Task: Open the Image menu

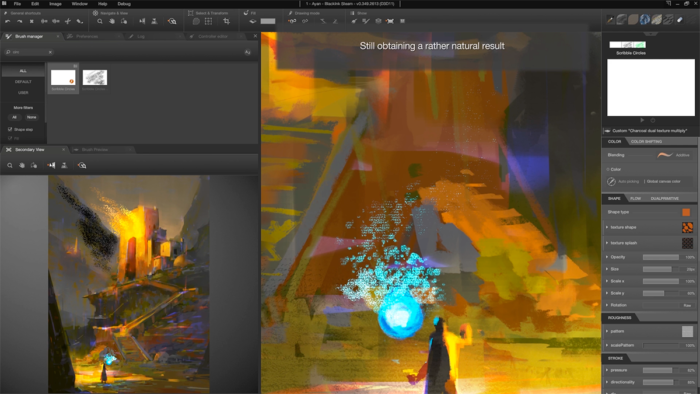Action: (55, 4)
